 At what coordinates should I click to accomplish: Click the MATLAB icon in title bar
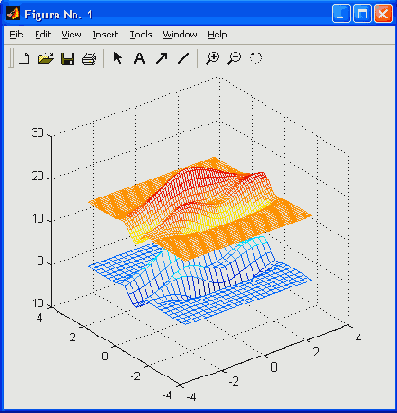click(x=13, y=14)
